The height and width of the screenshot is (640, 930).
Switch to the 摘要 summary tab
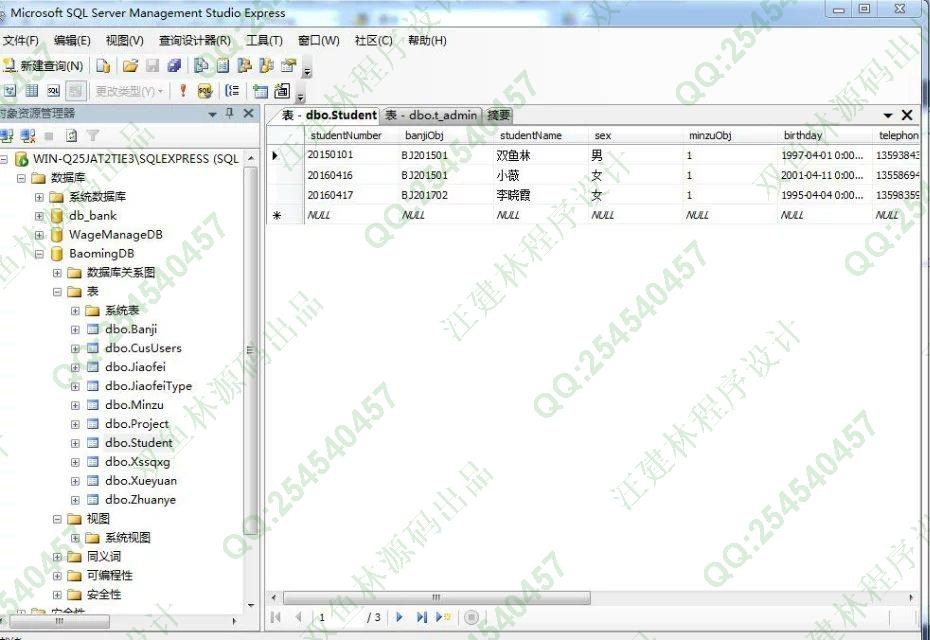(x=498, y=115)
